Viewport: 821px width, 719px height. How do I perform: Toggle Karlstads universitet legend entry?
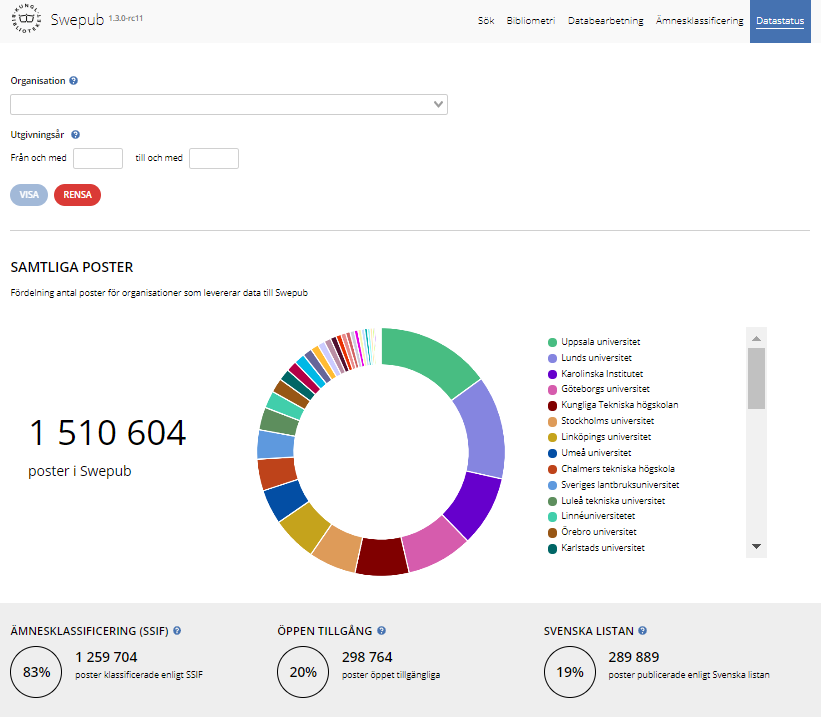(596, 548)
